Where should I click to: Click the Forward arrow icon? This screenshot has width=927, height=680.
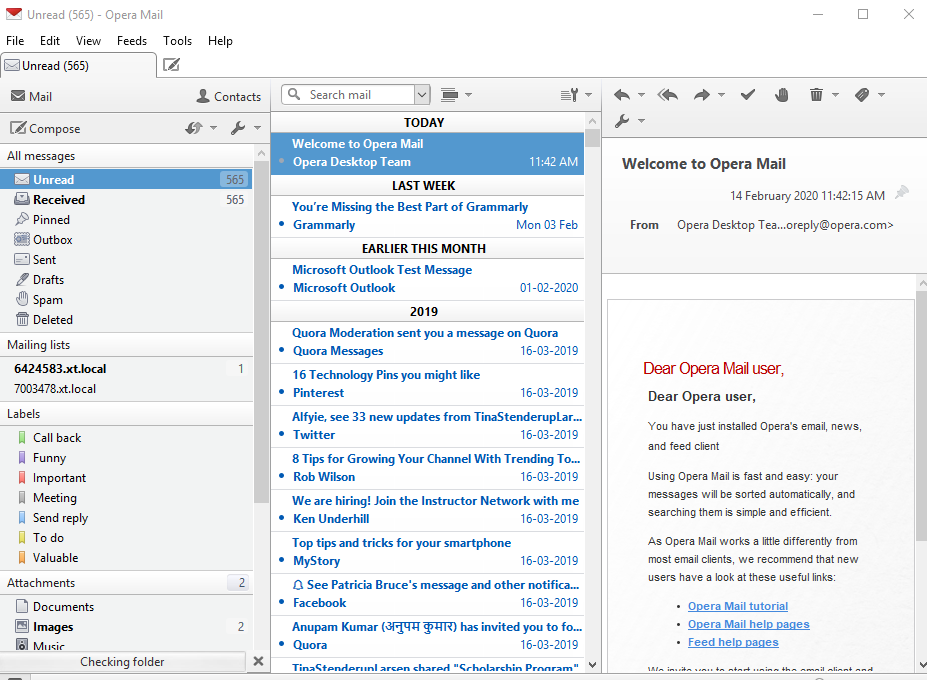(702, 95)
